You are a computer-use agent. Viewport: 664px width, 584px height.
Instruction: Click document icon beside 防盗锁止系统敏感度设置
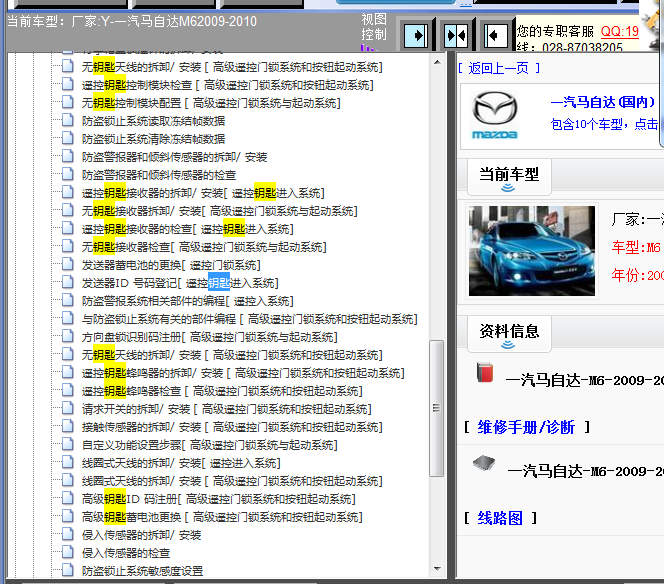67,570
